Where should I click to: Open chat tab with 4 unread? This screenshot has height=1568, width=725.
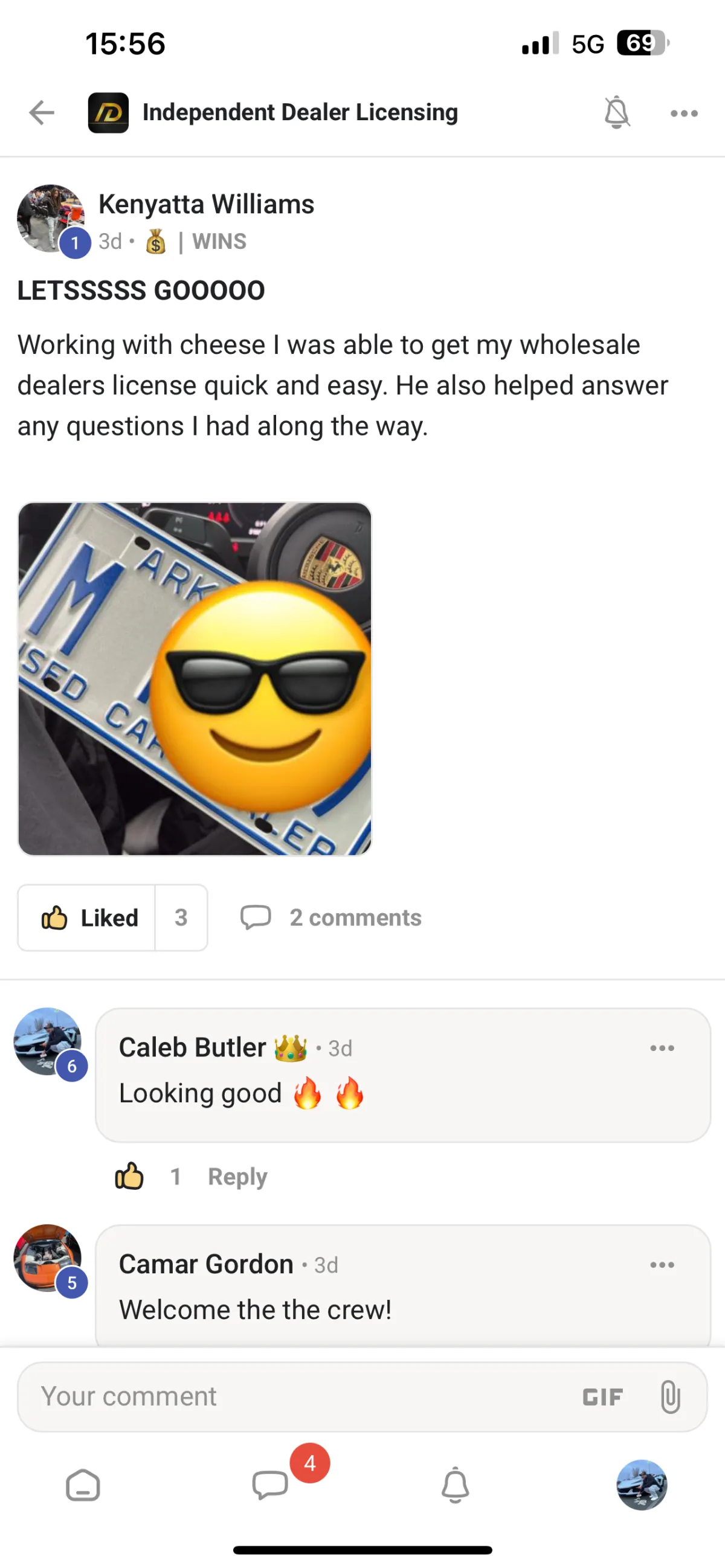click(x=271, y=1485)
